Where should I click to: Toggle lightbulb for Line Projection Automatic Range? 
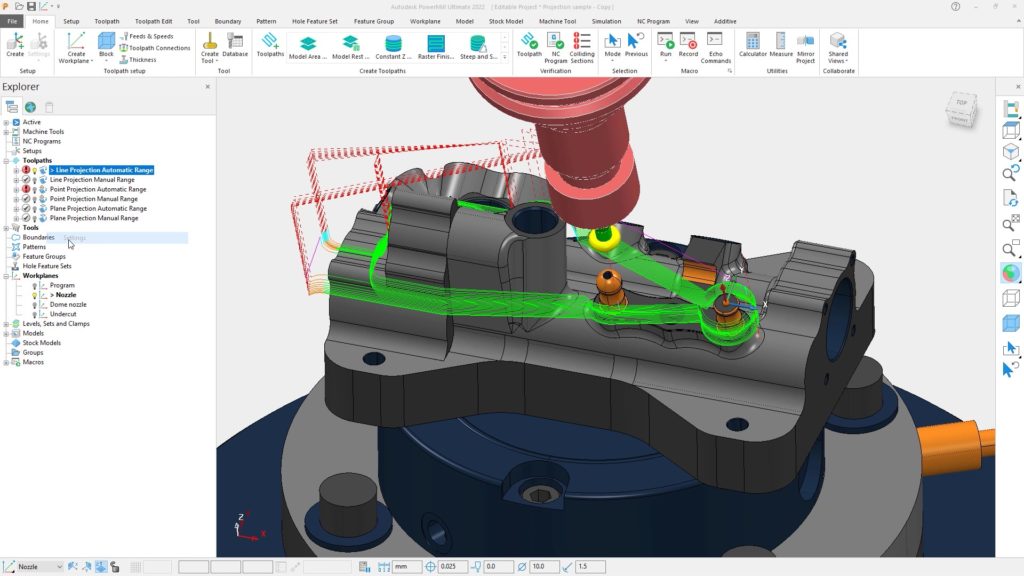click(x=35, y=170)
